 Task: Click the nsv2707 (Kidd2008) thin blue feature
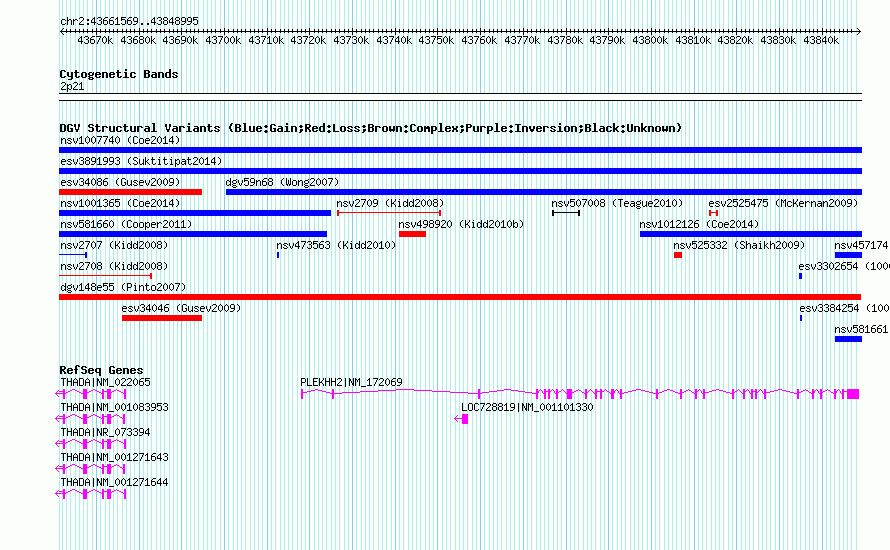73,255
